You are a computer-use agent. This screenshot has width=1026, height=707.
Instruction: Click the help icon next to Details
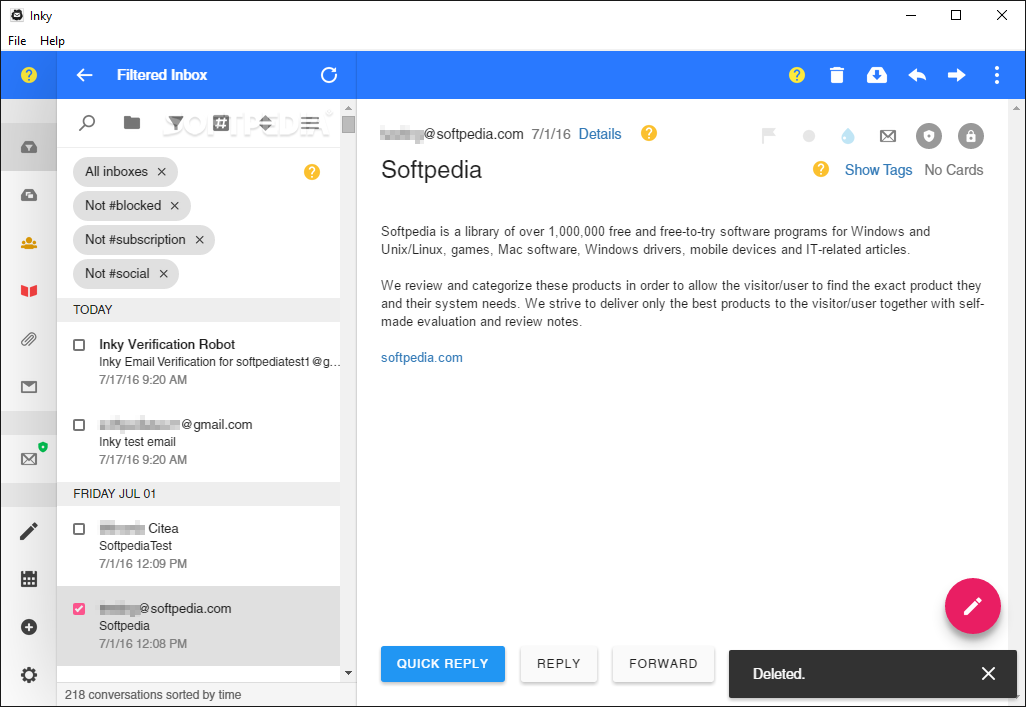coord(648,134)
